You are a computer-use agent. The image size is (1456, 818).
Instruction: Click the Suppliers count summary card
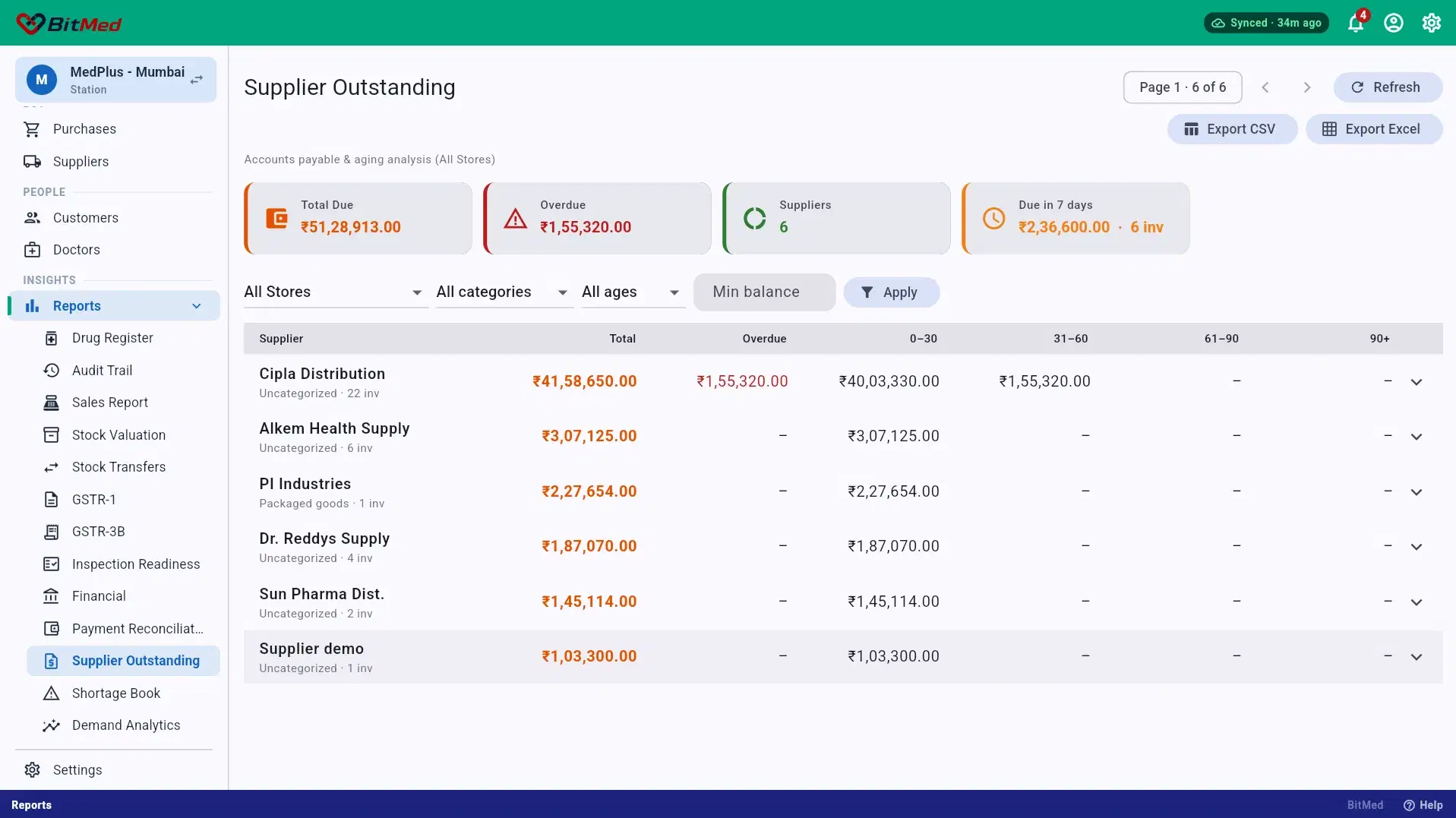tap(836, 218)
